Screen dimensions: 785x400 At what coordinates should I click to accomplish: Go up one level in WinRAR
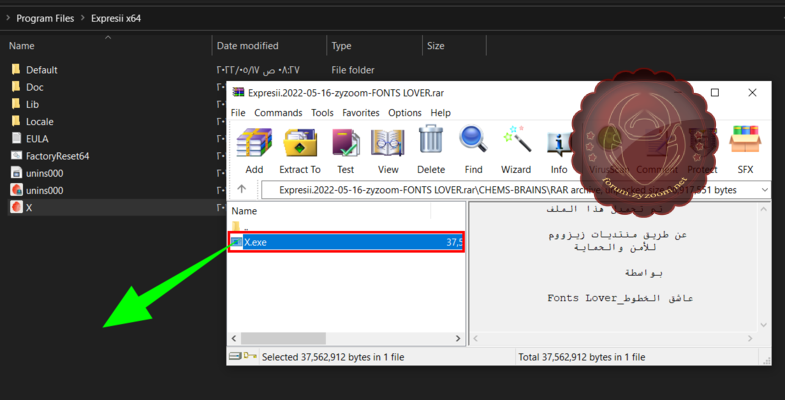click(x=242, y=189)
